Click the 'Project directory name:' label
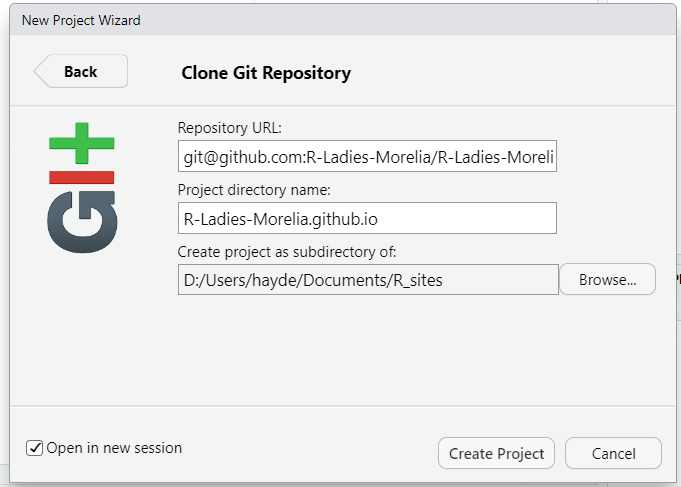 253,190
